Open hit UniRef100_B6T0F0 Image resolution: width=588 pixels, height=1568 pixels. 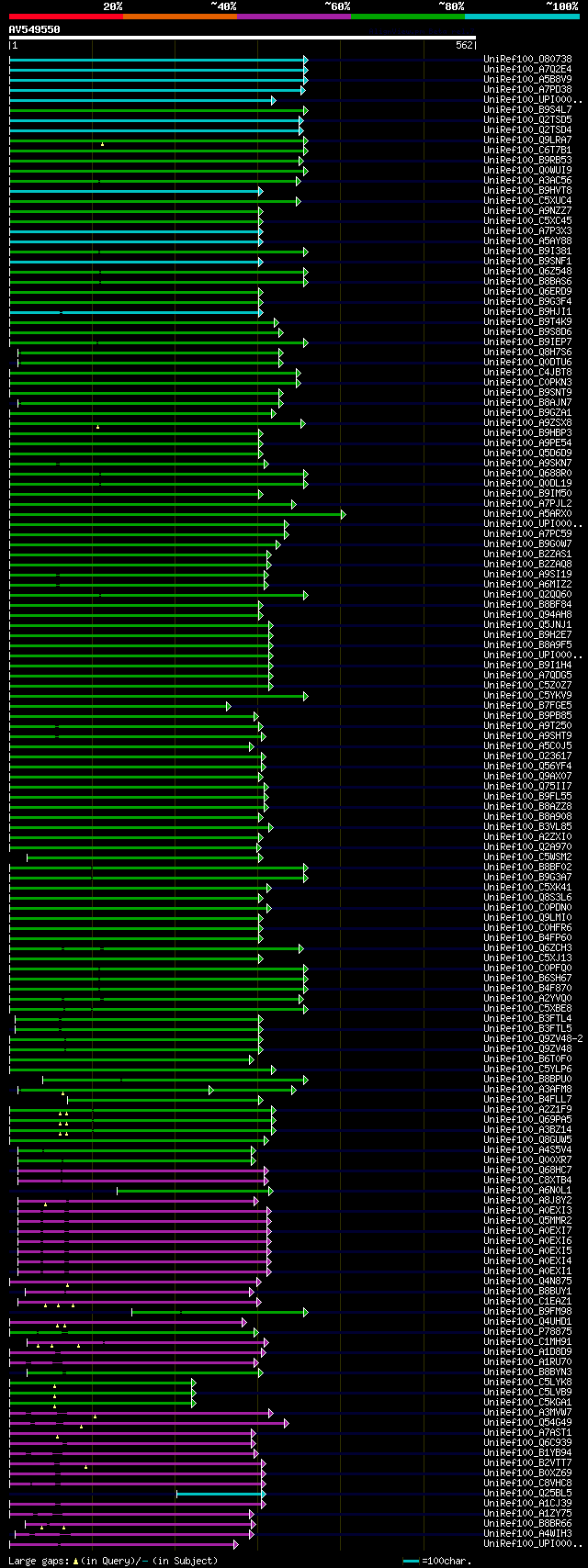pyautogui.click(x=527, y=1059)
